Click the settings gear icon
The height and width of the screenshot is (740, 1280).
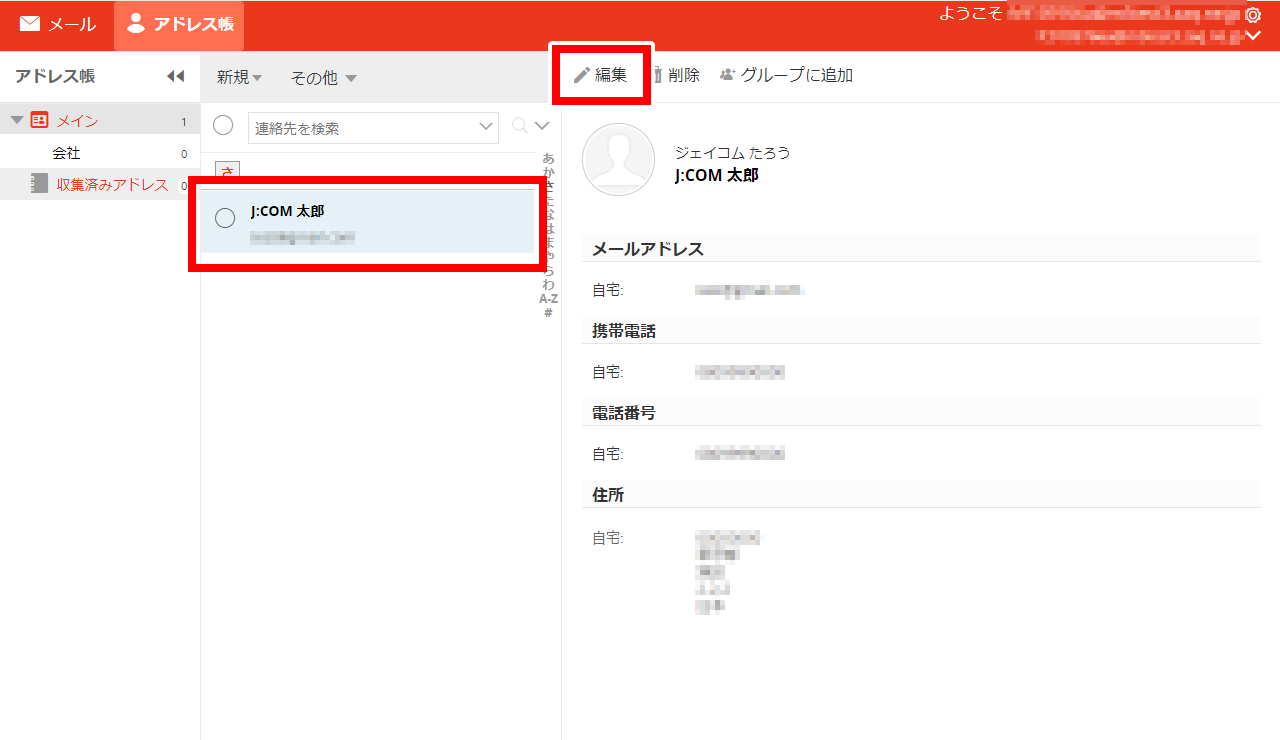point(1253,15)
